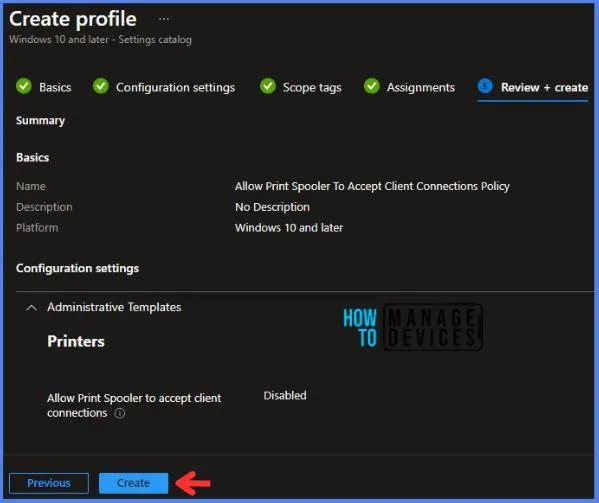The image size is (599, 503).
Task: Click the Administrative Templates heading text
Action: (x=114, y=307)
